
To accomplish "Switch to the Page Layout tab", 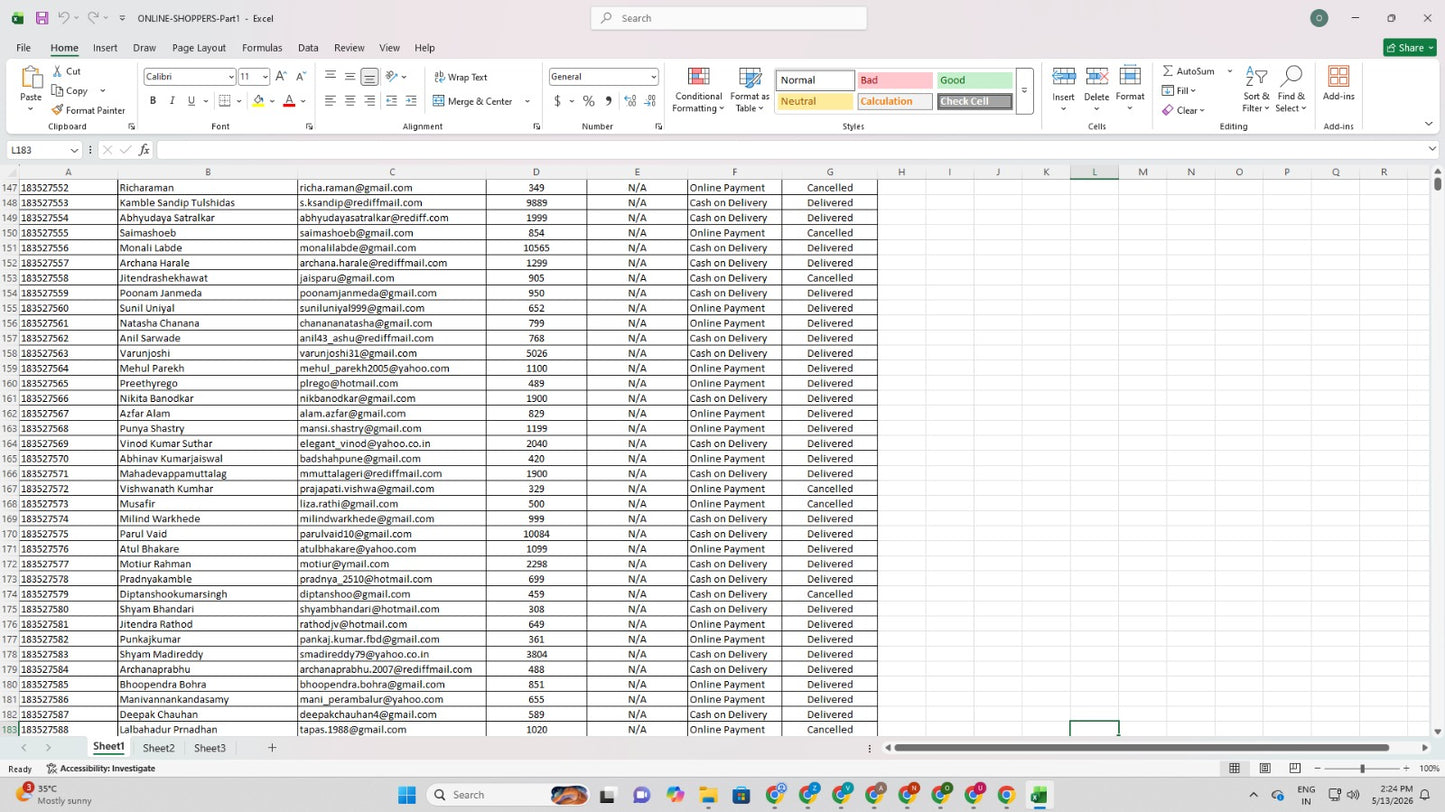I will [199, 48].
